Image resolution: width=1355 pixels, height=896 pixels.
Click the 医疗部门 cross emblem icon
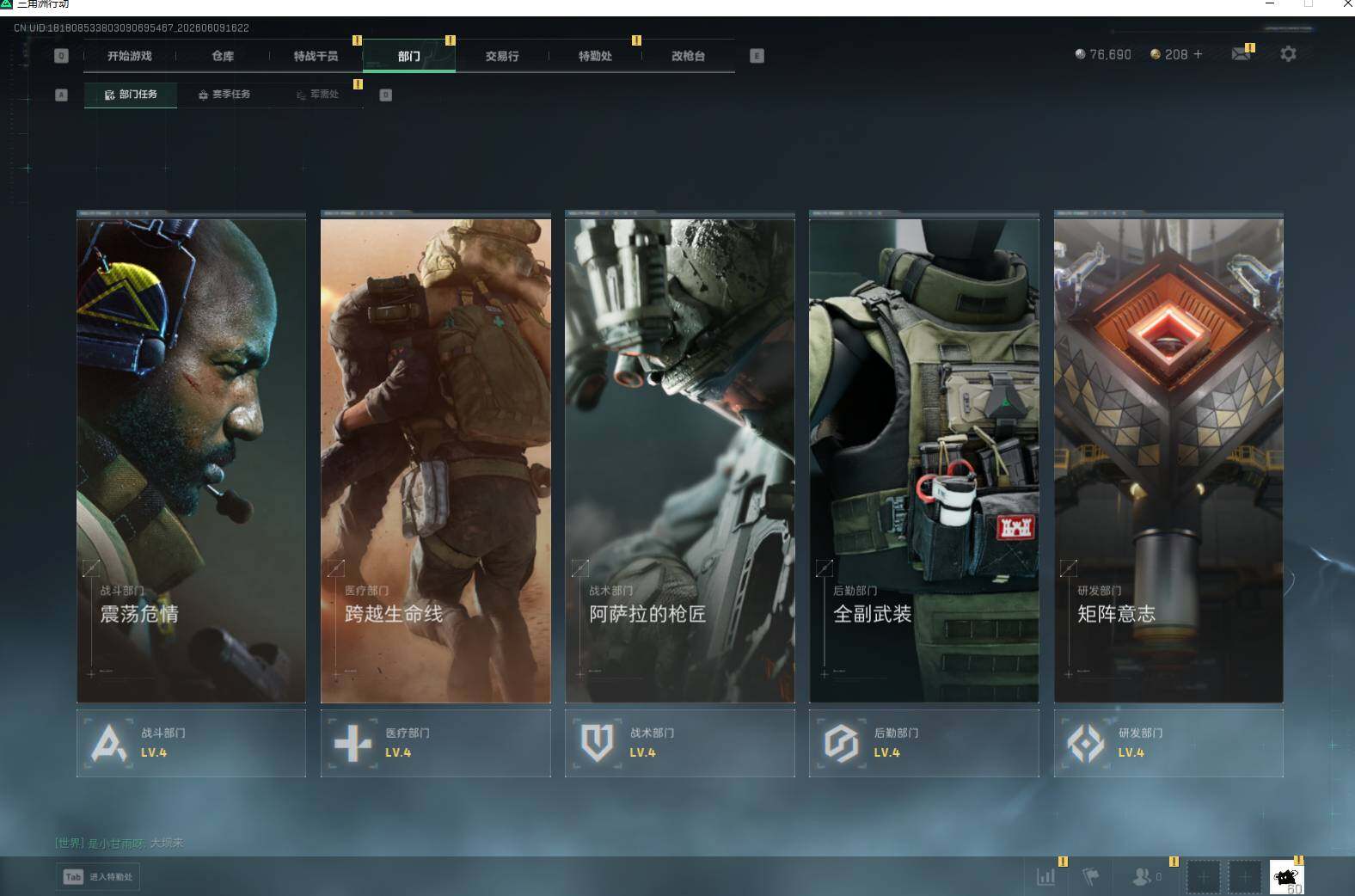[x=353, y=743]
